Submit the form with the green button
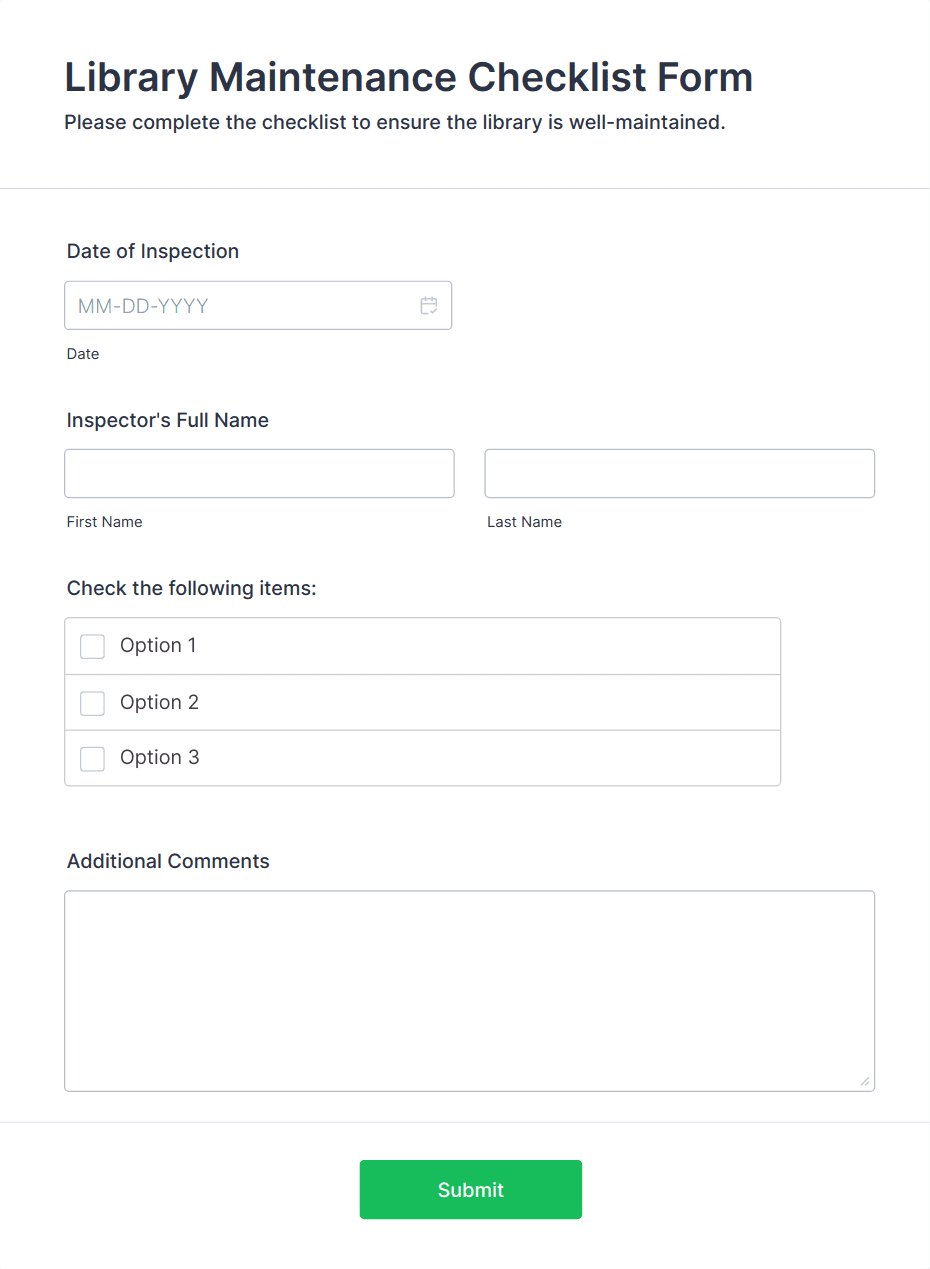This screenshot has height=1269, width=930. pyautogui.click(x=471, y=1190)
